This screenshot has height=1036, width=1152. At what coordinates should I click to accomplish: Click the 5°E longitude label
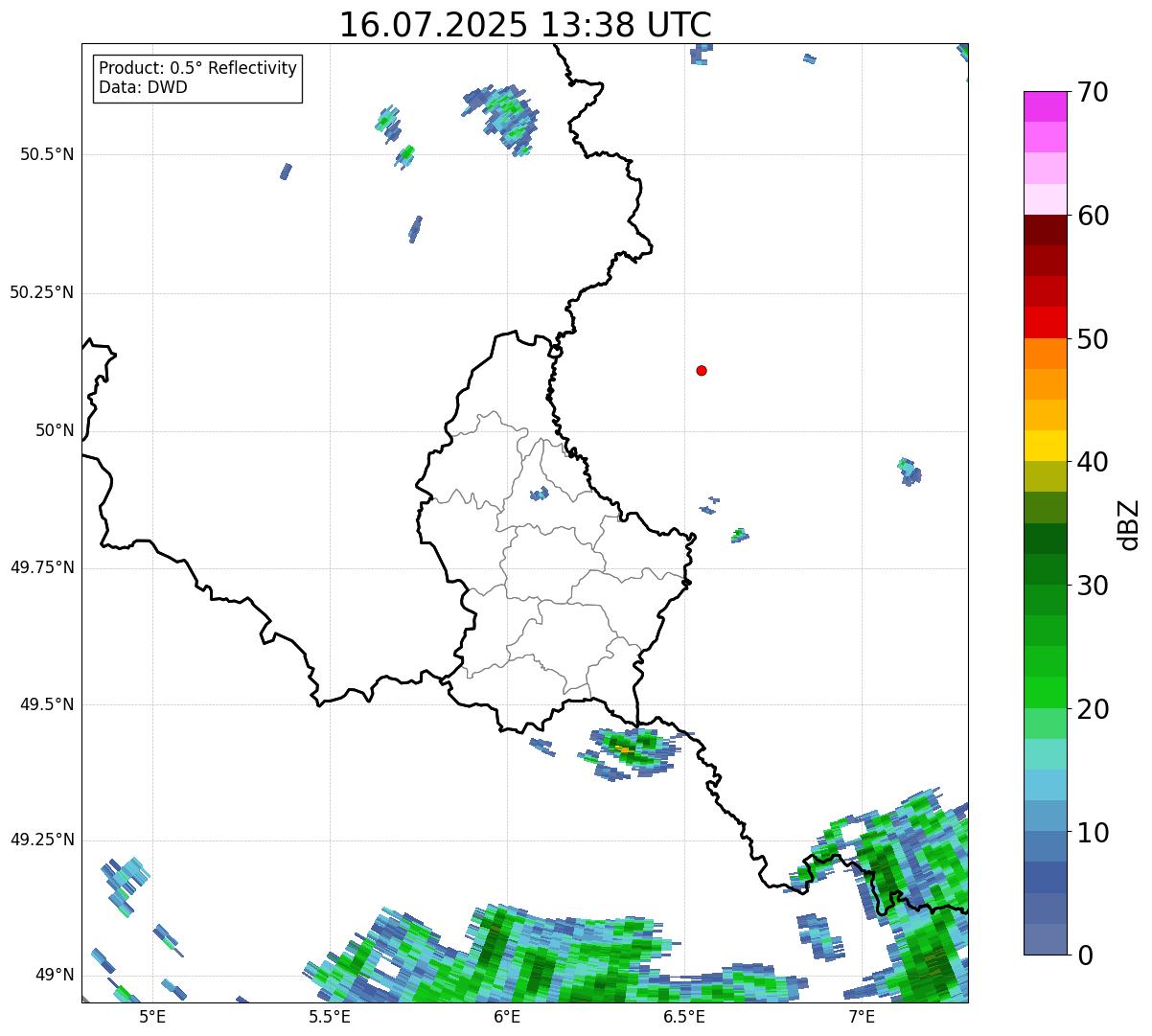pyautogui.click(x=152, y=1017)
